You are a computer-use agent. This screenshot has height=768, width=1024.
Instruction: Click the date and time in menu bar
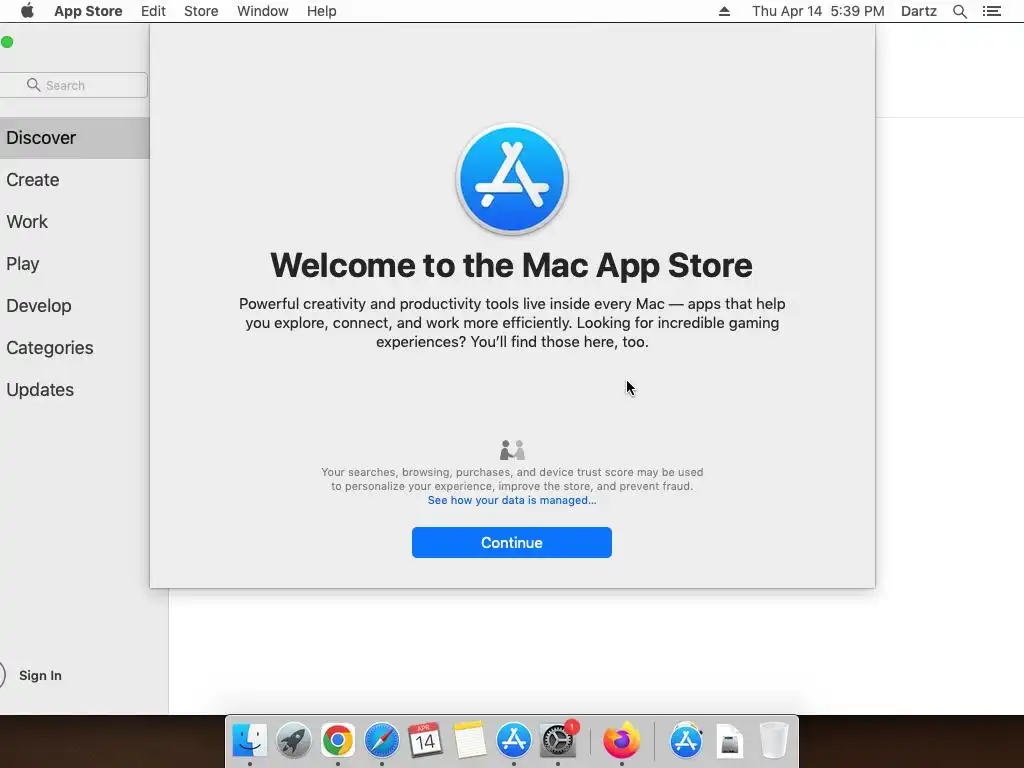pos(818,11)
